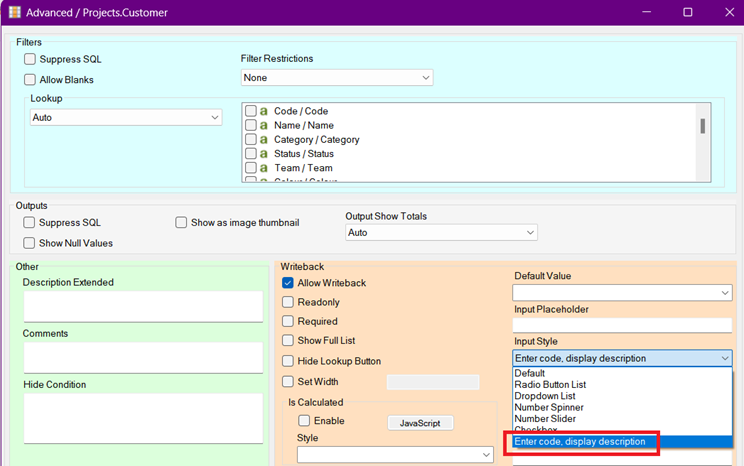The image size is (744, 466).
Task: Click the 'a' icon beside Status / Status
Action: click(263, 154)
